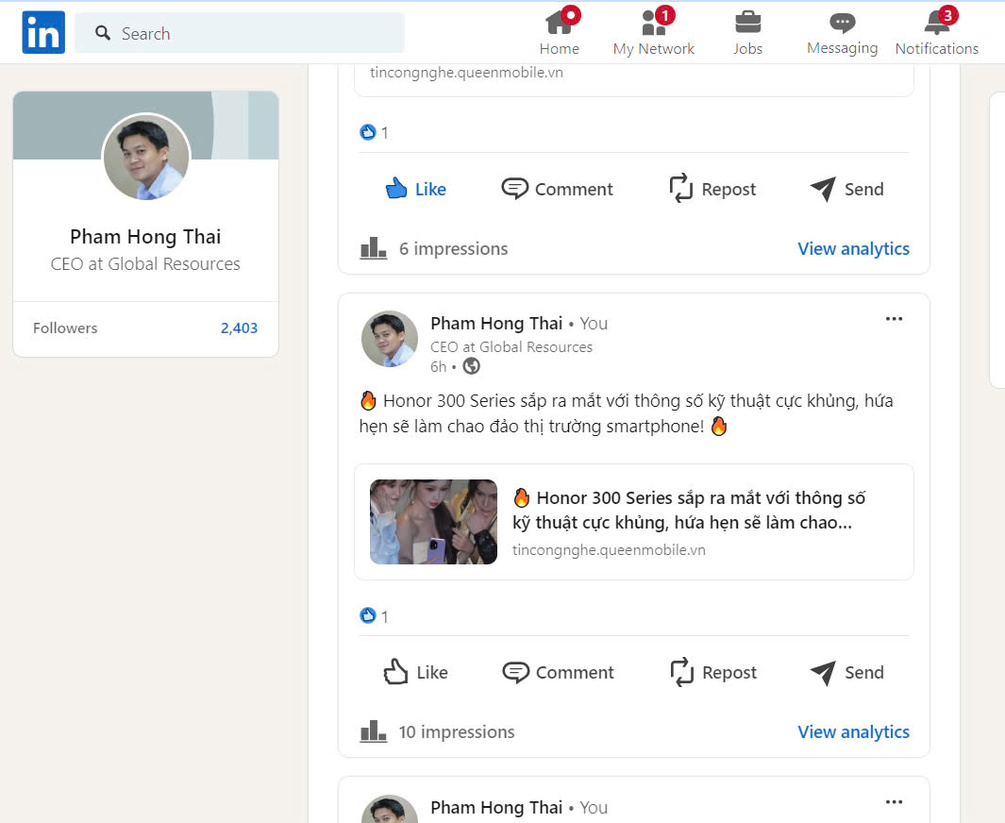This screenshot has width=1005, height=823.
Task: Send the Honor 300 Series post
Action: pos(847,672)
